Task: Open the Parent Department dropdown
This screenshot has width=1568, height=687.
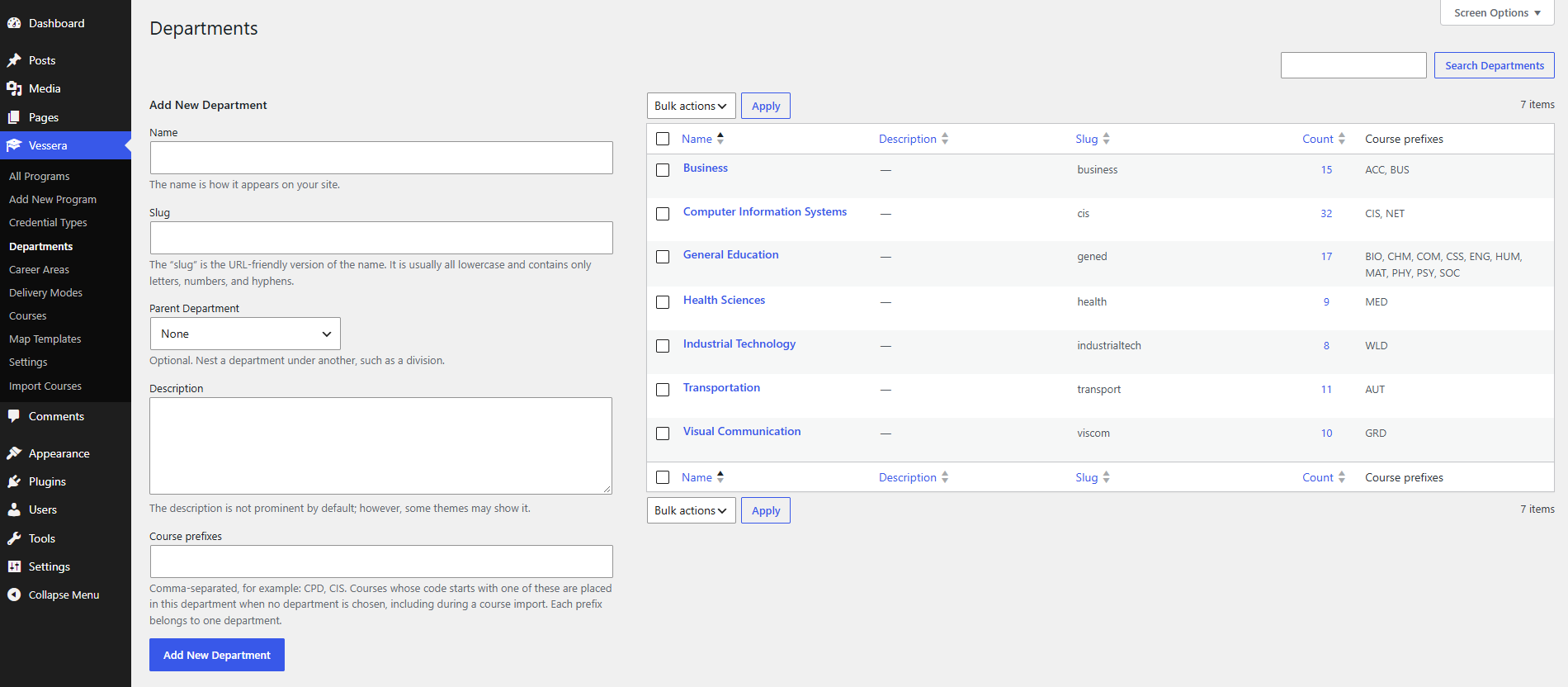Action: (x=245, y=334)
